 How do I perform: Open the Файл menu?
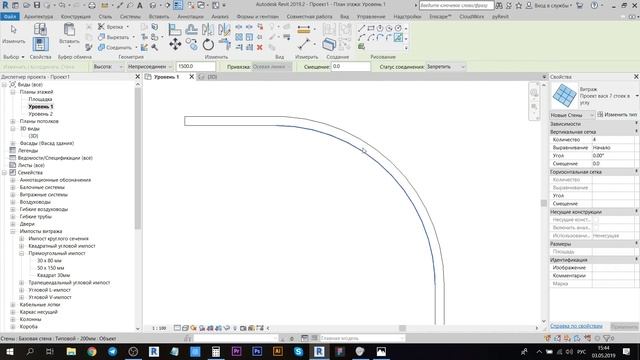[x=10, y=16]
